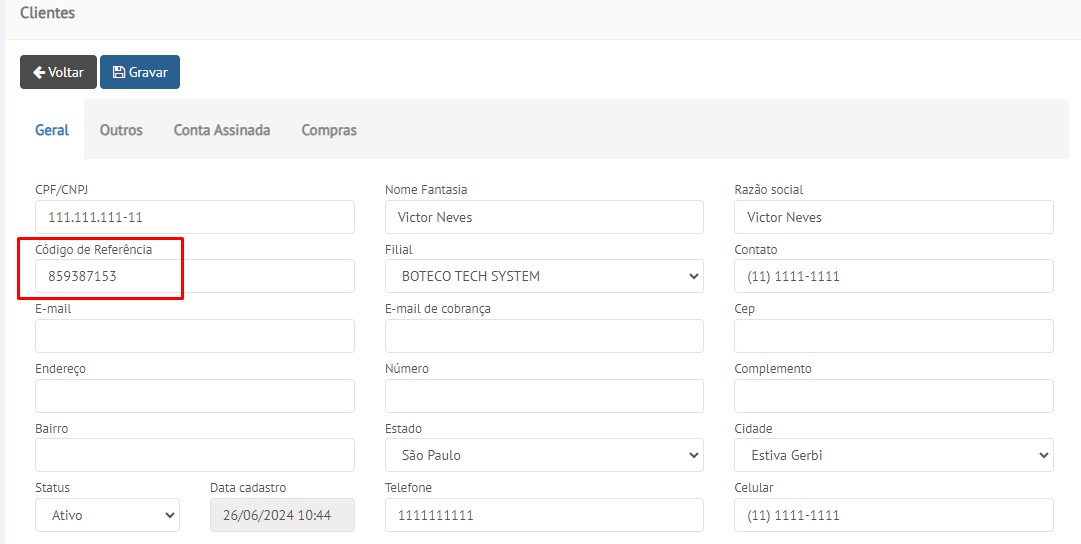This screenshot has height=544, width=1081.
Task: Click the Endereço text field
Action: coord(195,396)
